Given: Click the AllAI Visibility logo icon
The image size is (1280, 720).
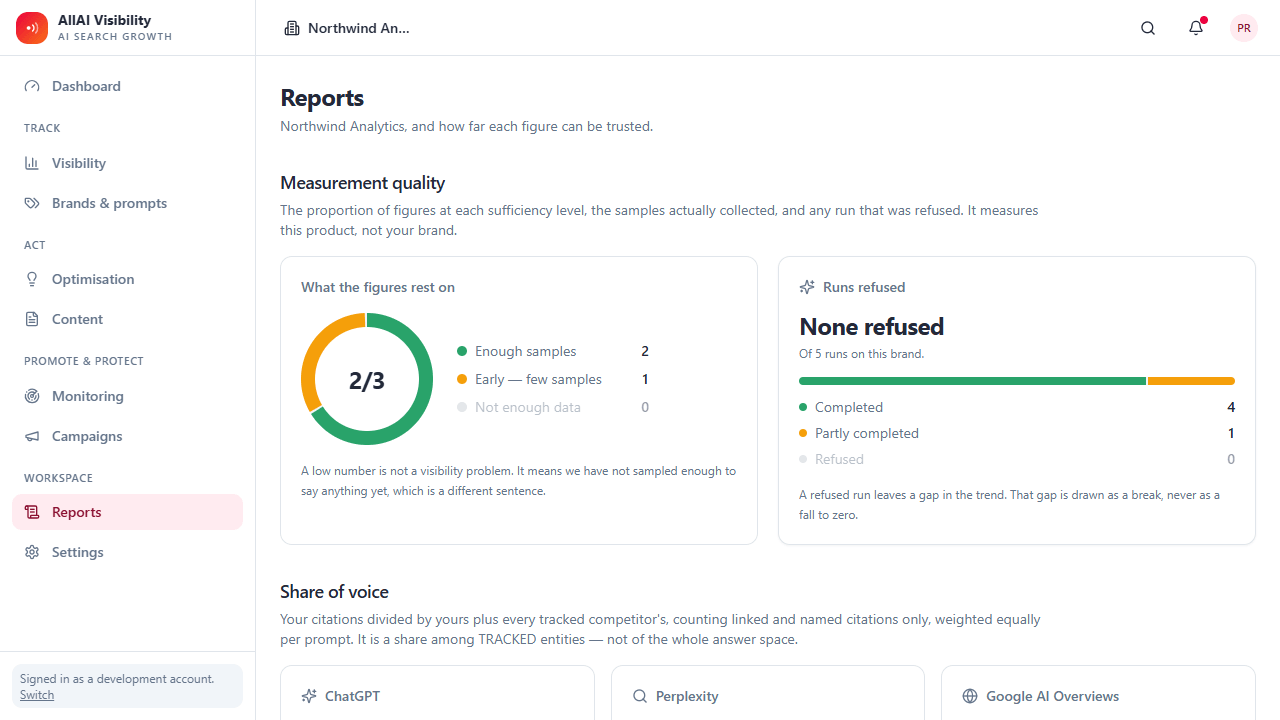Looking at the screenshot, I should [x=32, y=28].
